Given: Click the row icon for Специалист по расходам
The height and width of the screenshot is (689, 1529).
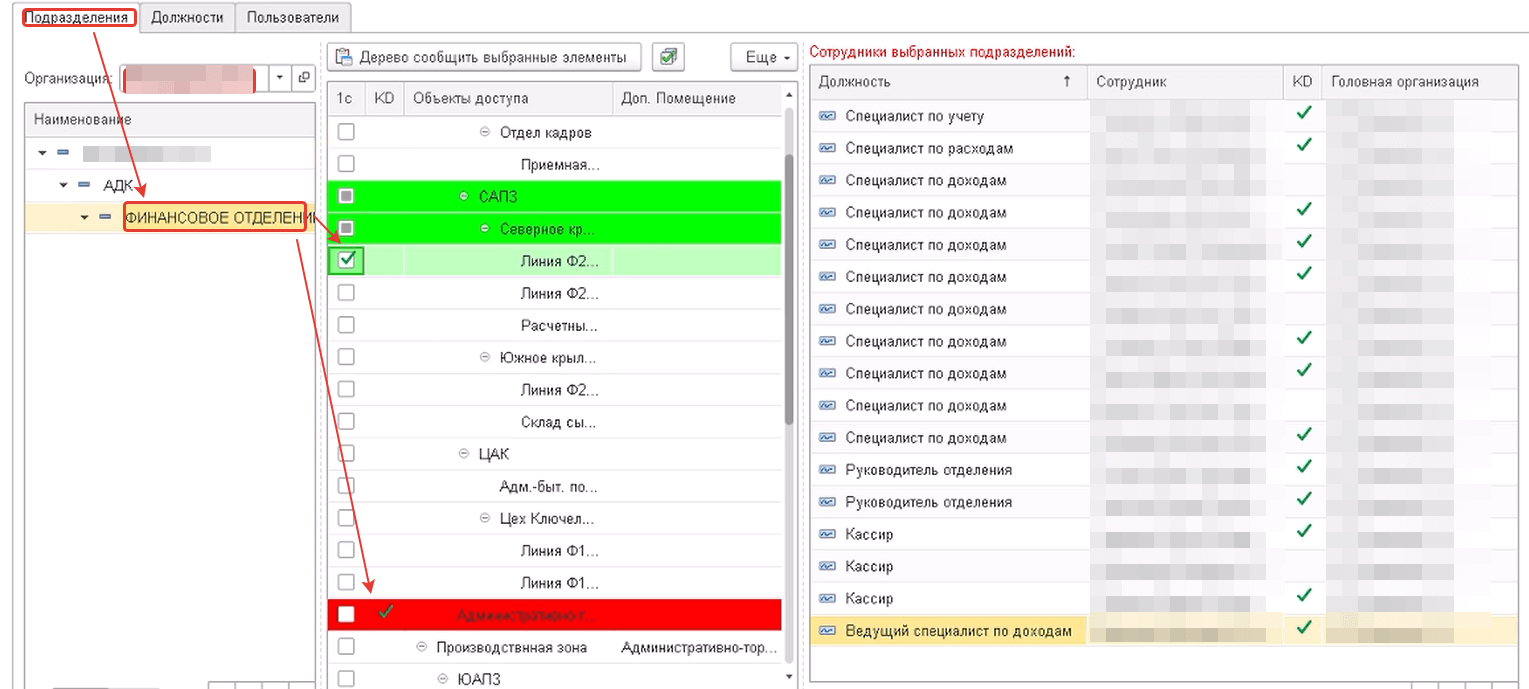Looking at the screenshot, I should [x=827, y=148].
